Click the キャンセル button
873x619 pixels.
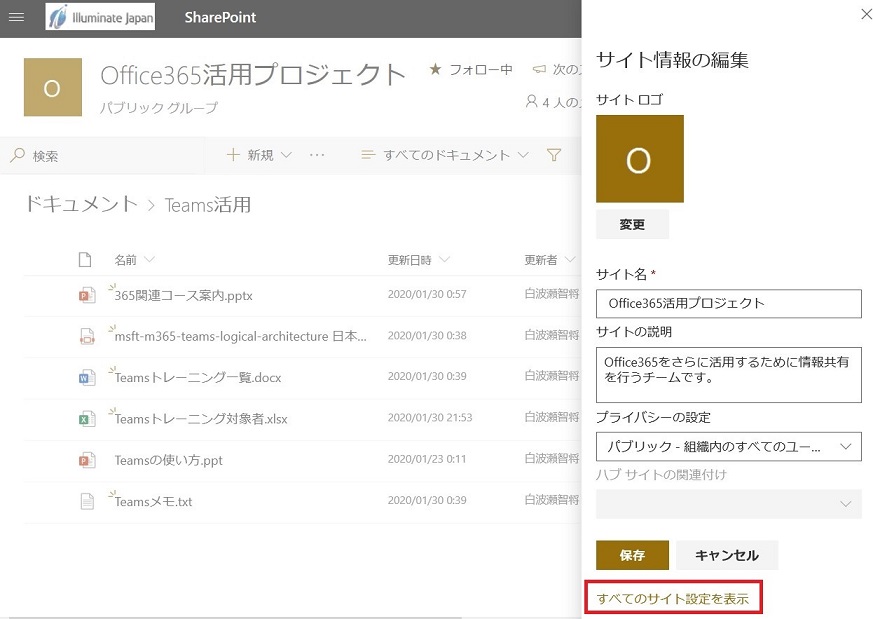(726, 555)
